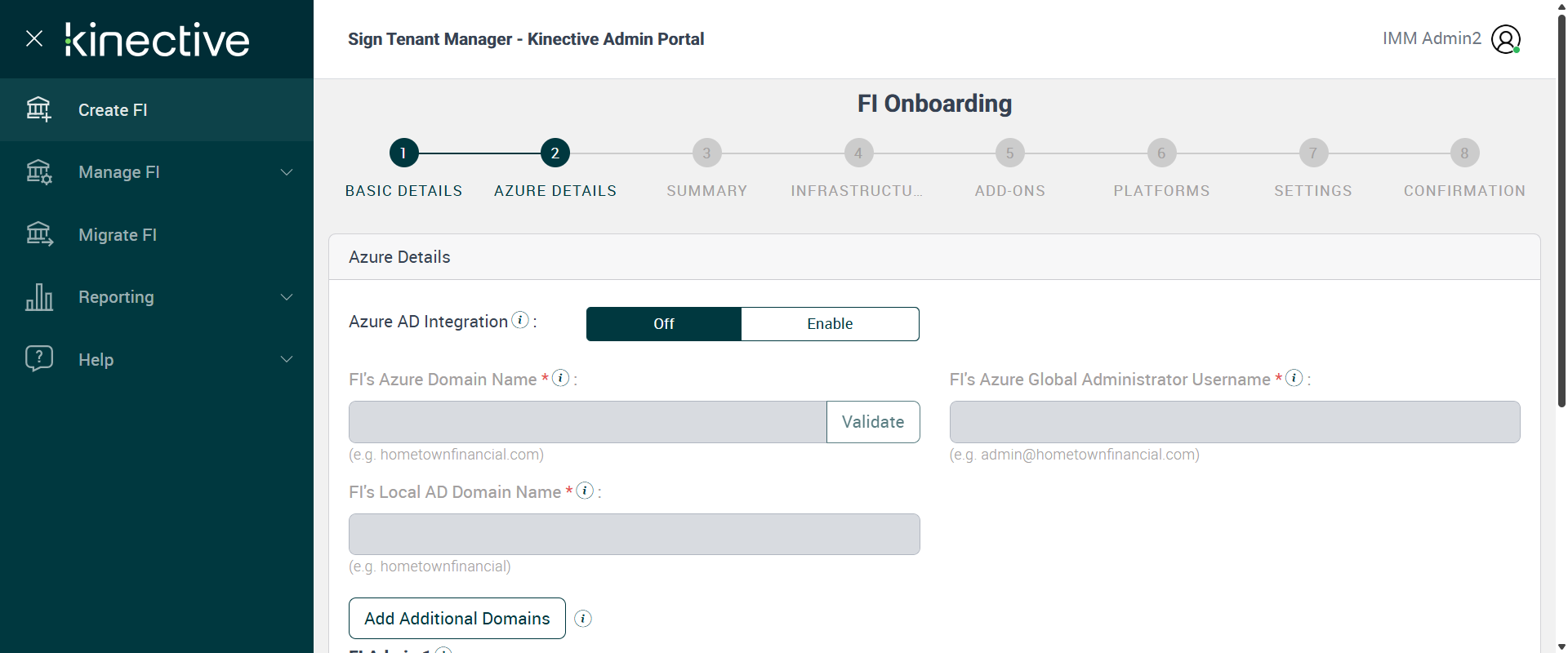Click the Add Additional Domains button
Image resolution: width=1568 pixels, height=653 pixels.
click(457, 619)
